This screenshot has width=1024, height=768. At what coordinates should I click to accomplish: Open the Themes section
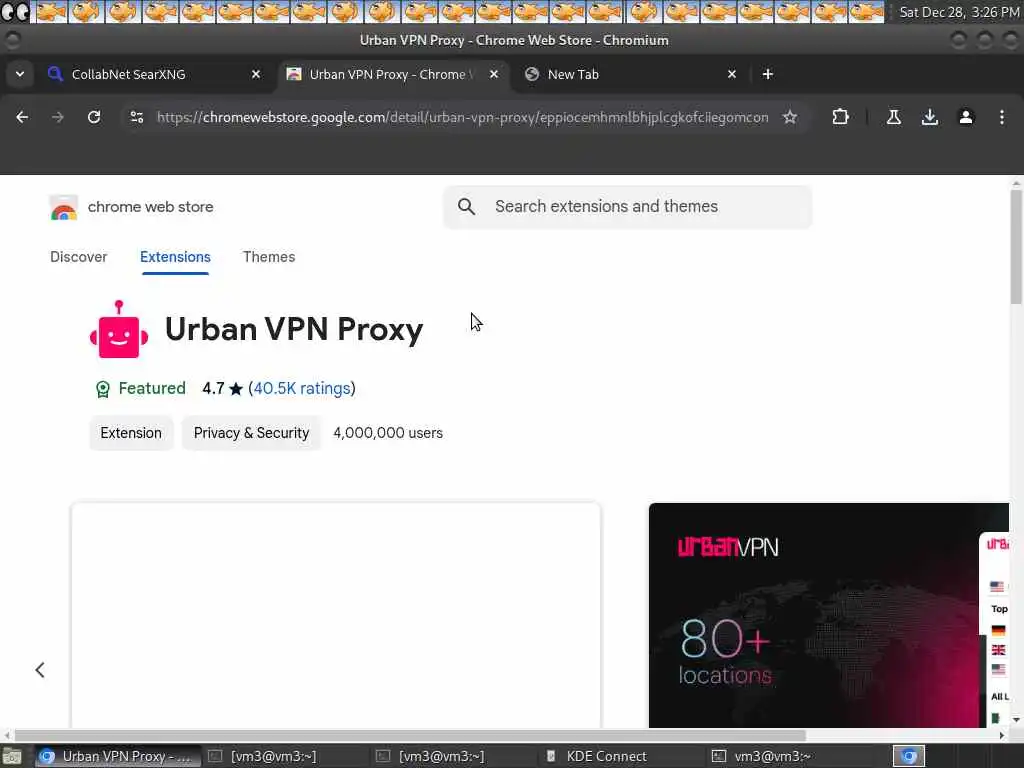coord(269,257)
